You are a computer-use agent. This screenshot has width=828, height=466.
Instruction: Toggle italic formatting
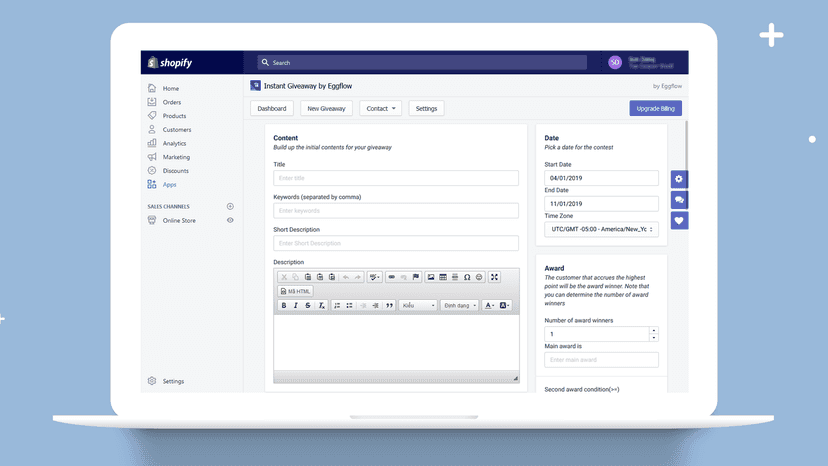coord(296,305)
